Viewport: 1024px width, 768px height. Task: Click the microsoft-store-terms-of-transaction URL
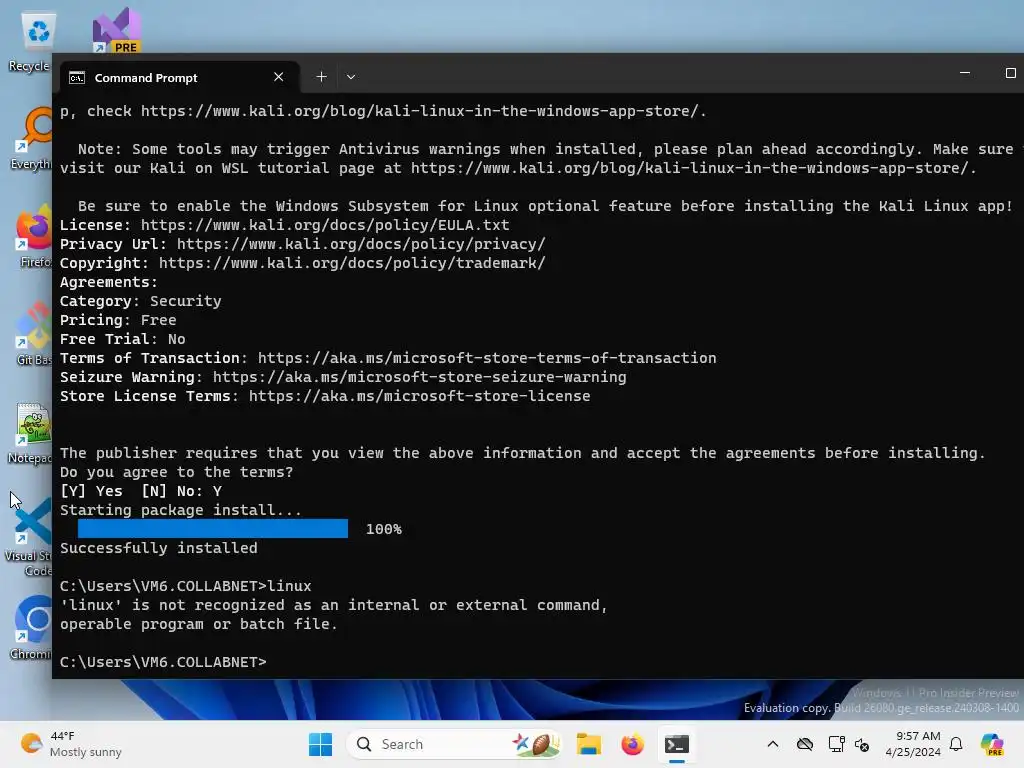[487, 359]
